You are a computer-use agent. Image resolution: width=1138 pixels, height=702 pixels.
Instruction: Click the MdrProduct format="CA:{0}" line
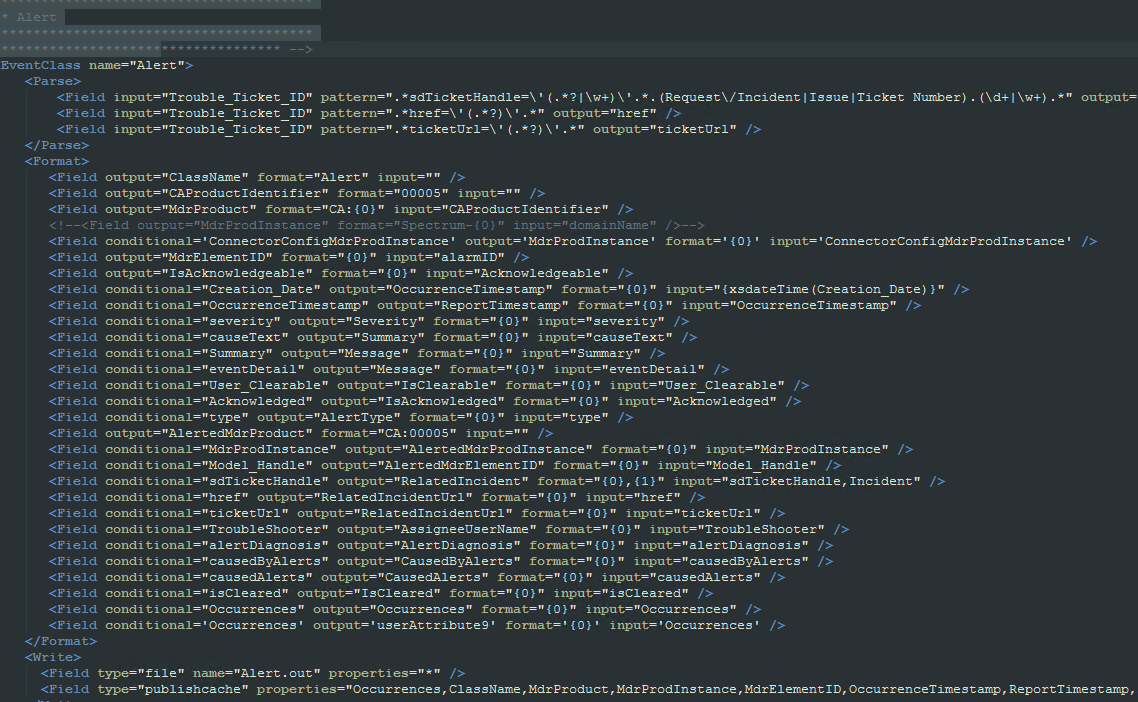coord(341,209)
